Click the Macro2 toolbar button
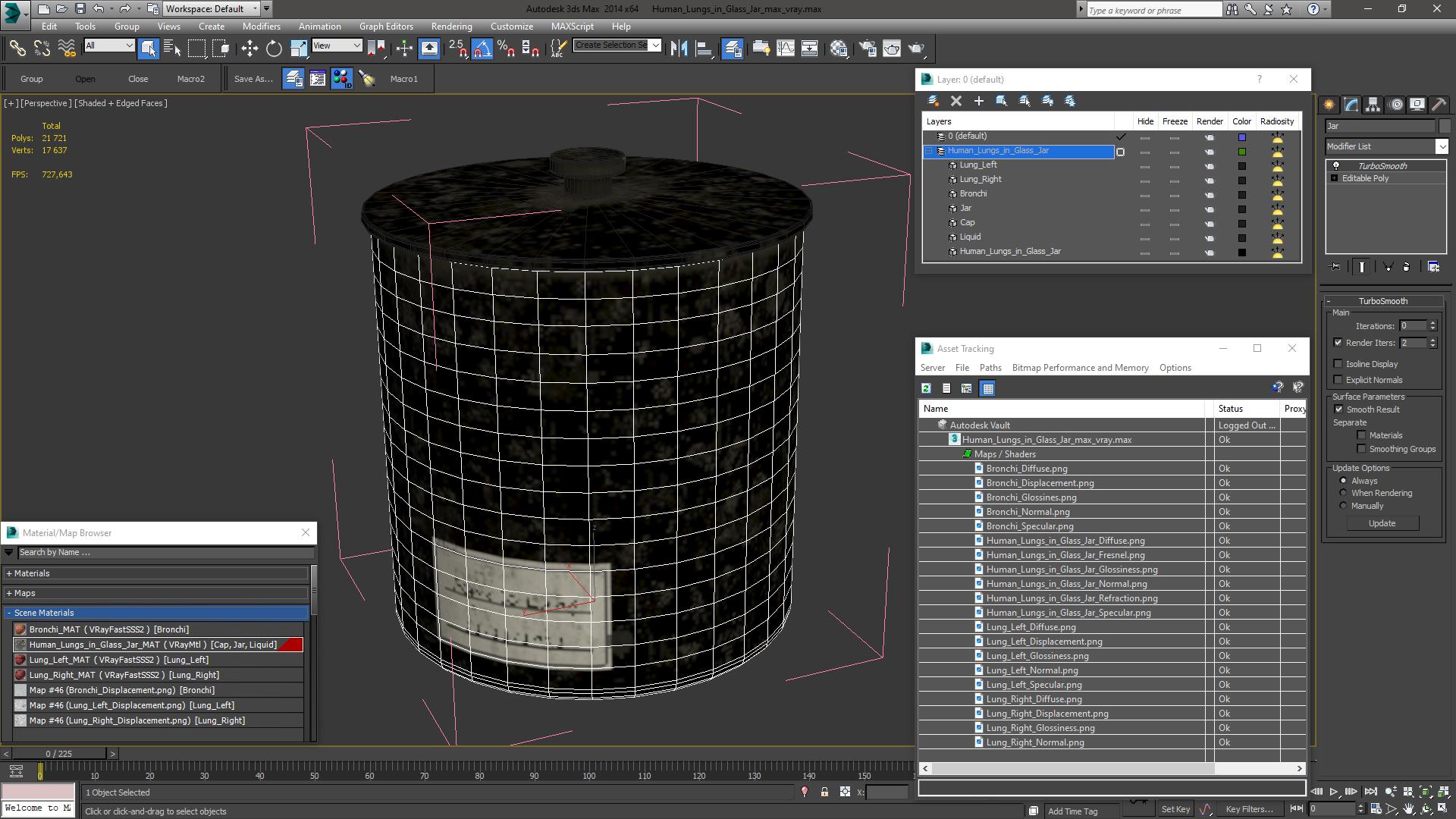 pos(191,79)
